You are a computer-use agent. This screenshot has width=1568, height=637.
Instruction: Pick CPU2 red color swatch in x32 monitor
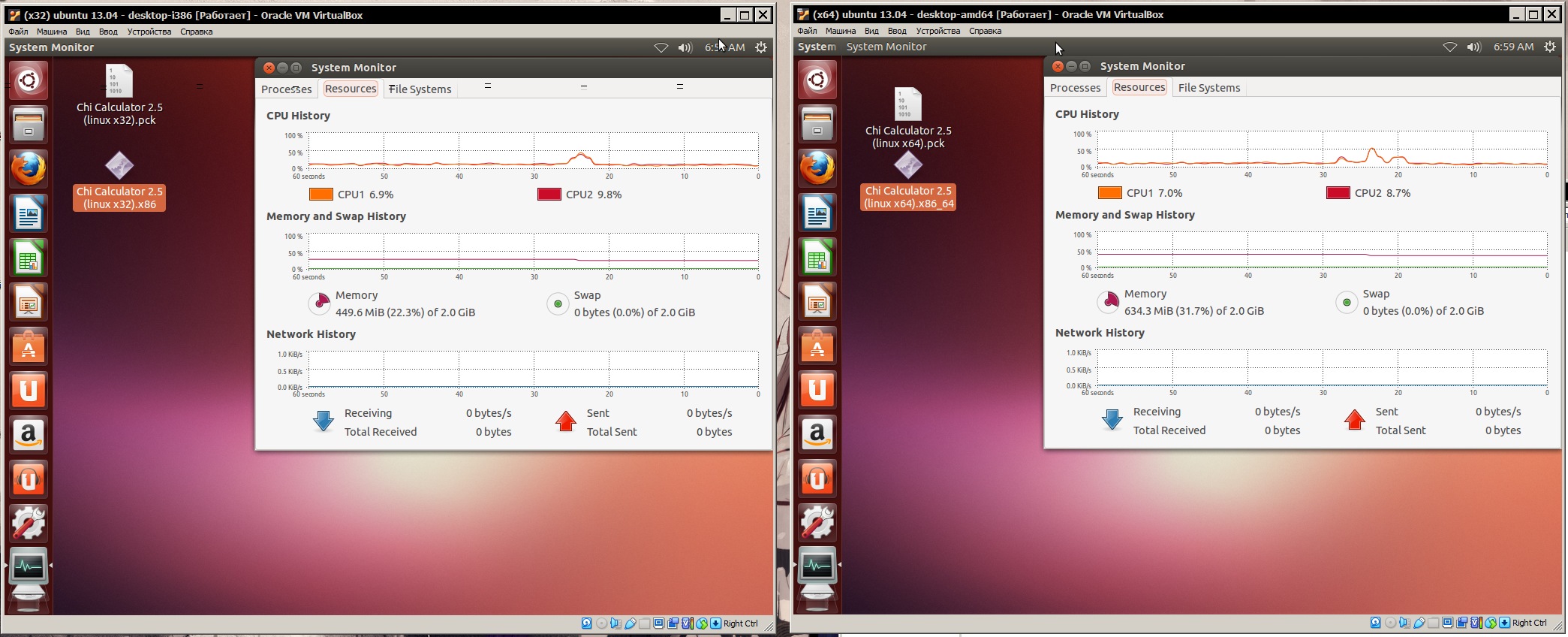tap(549, 195)
